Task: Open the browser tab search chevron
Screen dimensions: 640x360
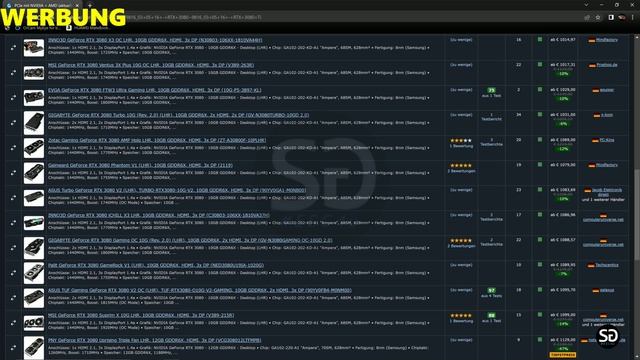Action: coord(586,5)
